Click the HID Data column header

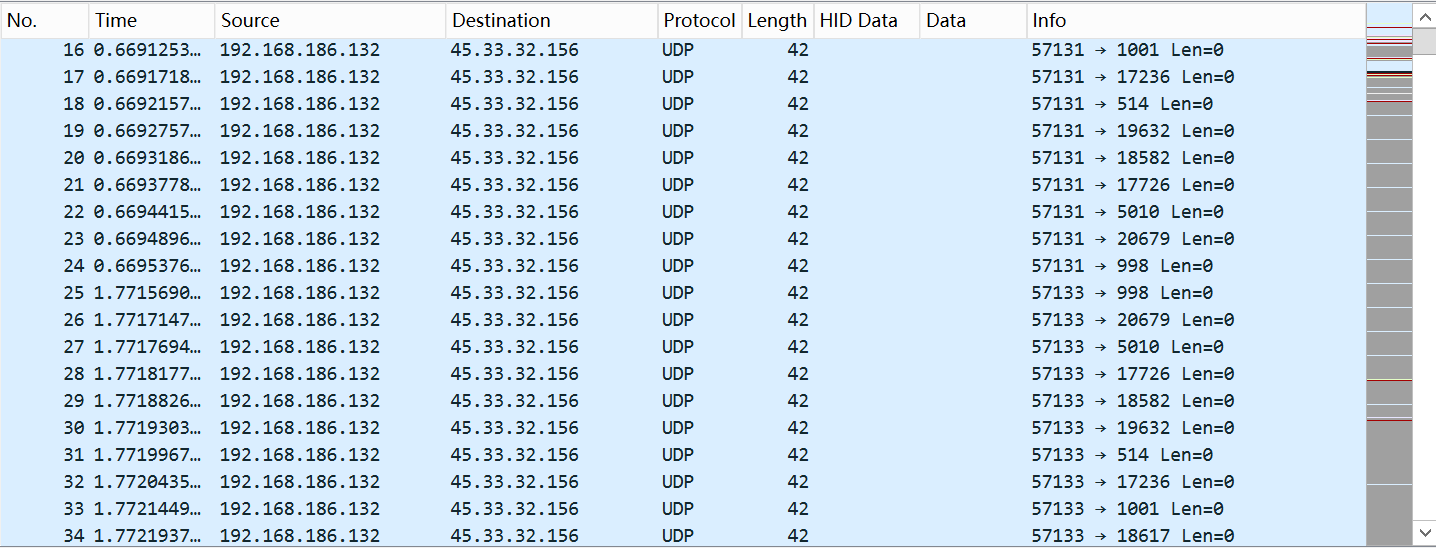[x=866, y=20]
